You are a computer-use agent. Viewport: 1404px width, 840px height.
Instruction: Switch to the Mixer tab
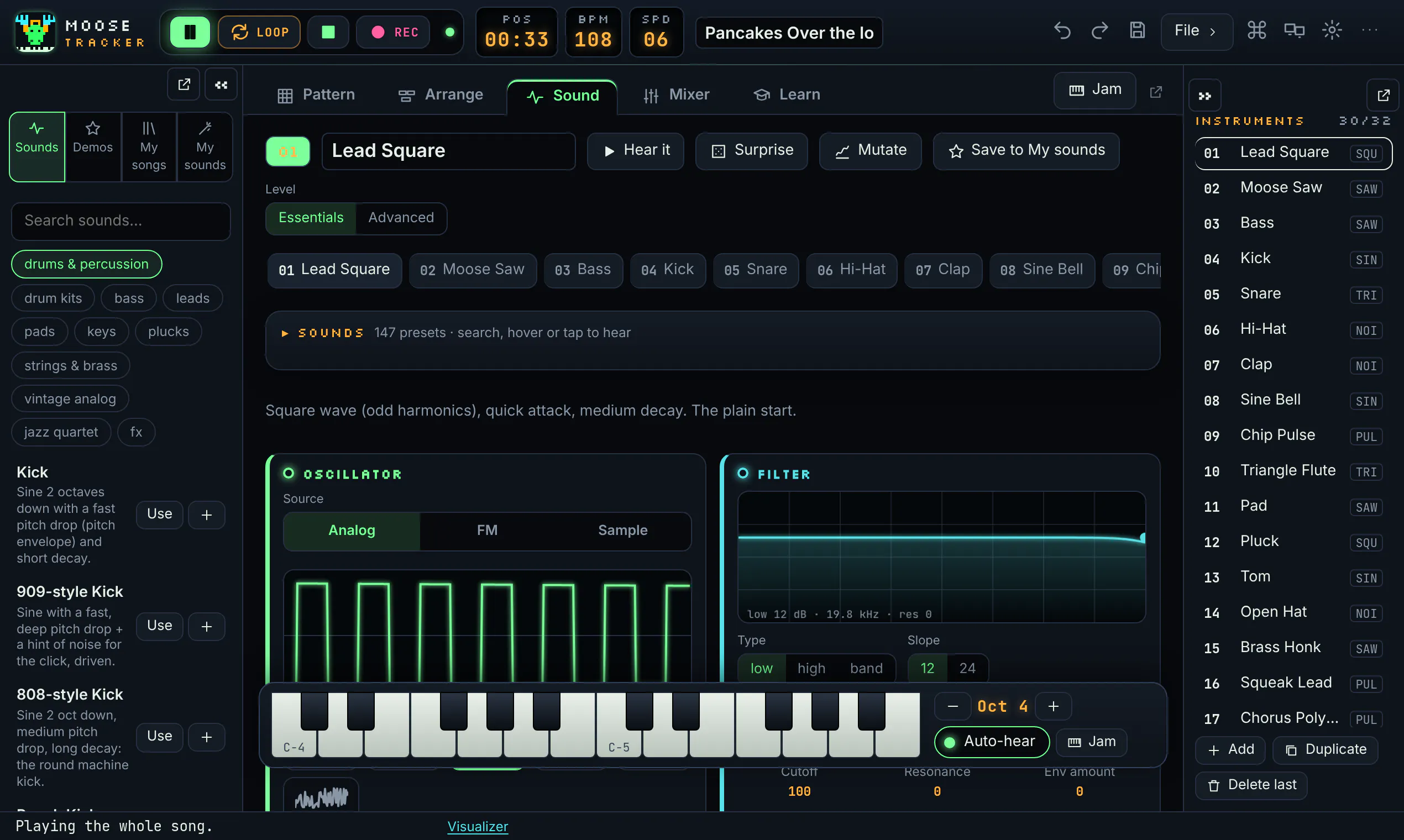(x=677, y=95)
